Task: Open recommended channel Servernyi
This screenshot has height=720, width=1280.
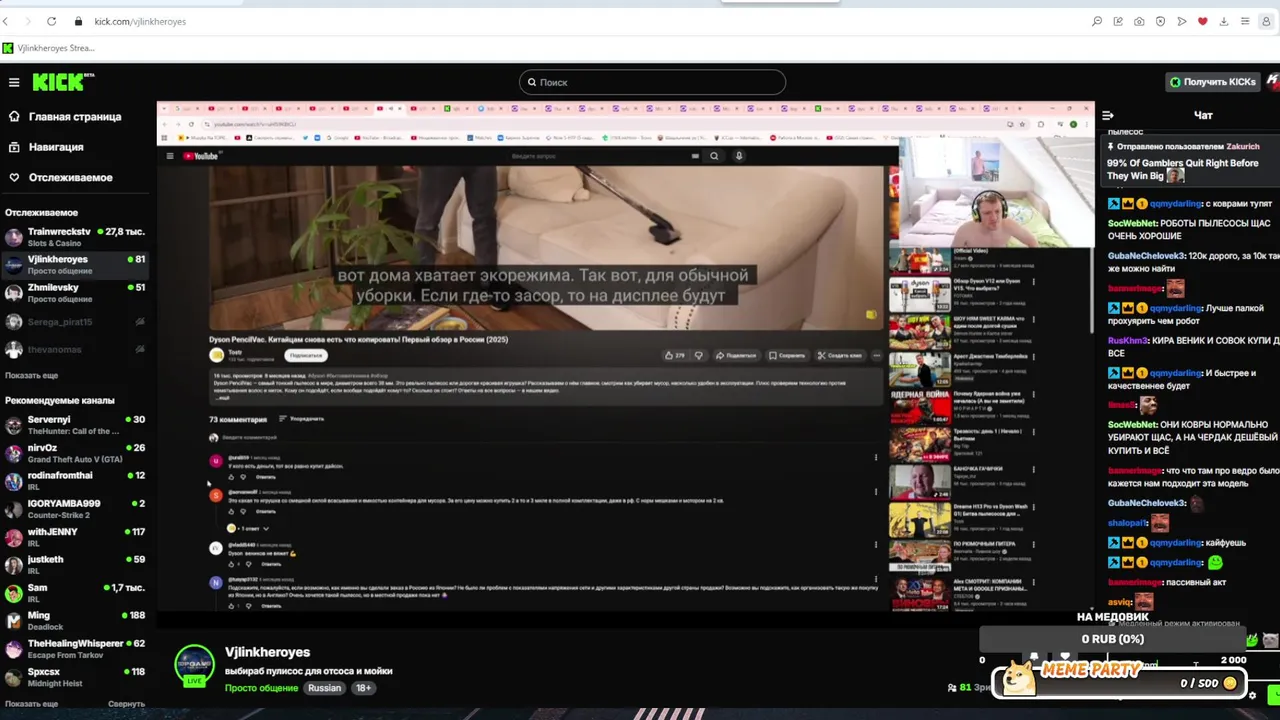Action: click(x=75, y=425)
